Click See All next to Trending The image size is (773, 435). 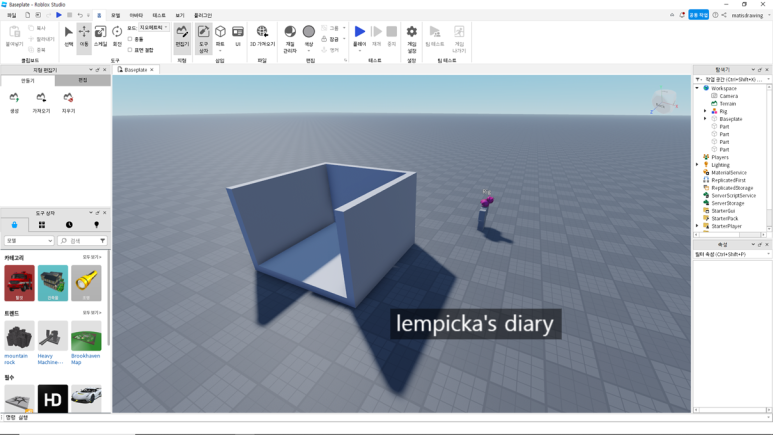click(92, 313)
